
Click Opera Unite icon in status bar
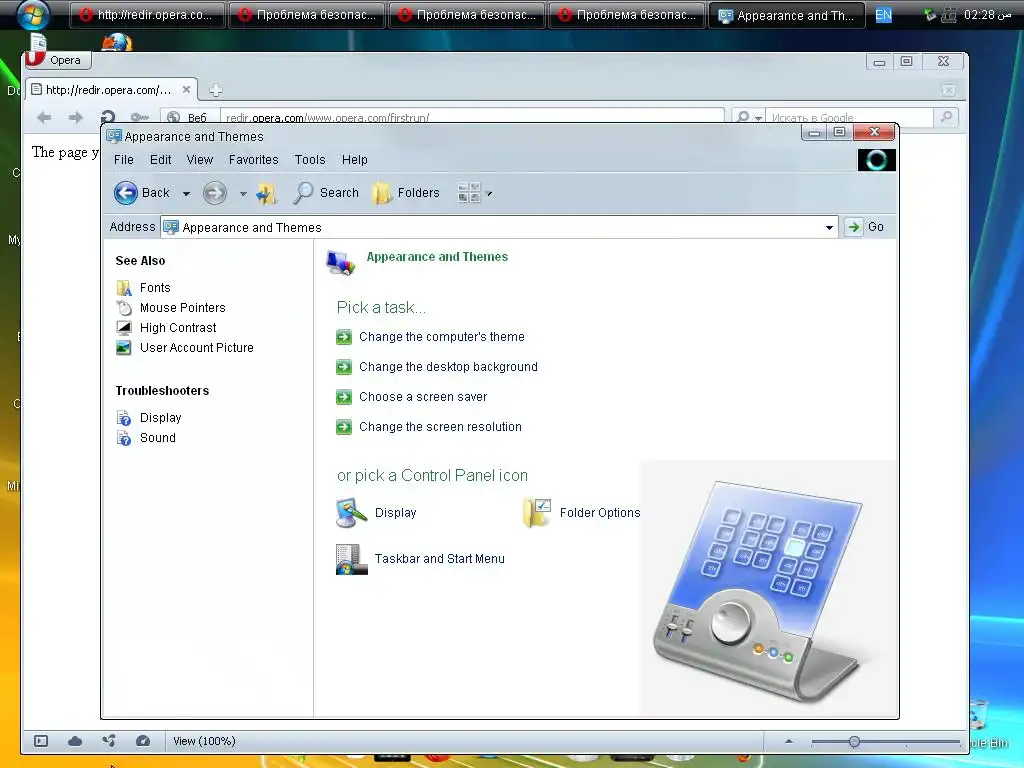point(109,741)
